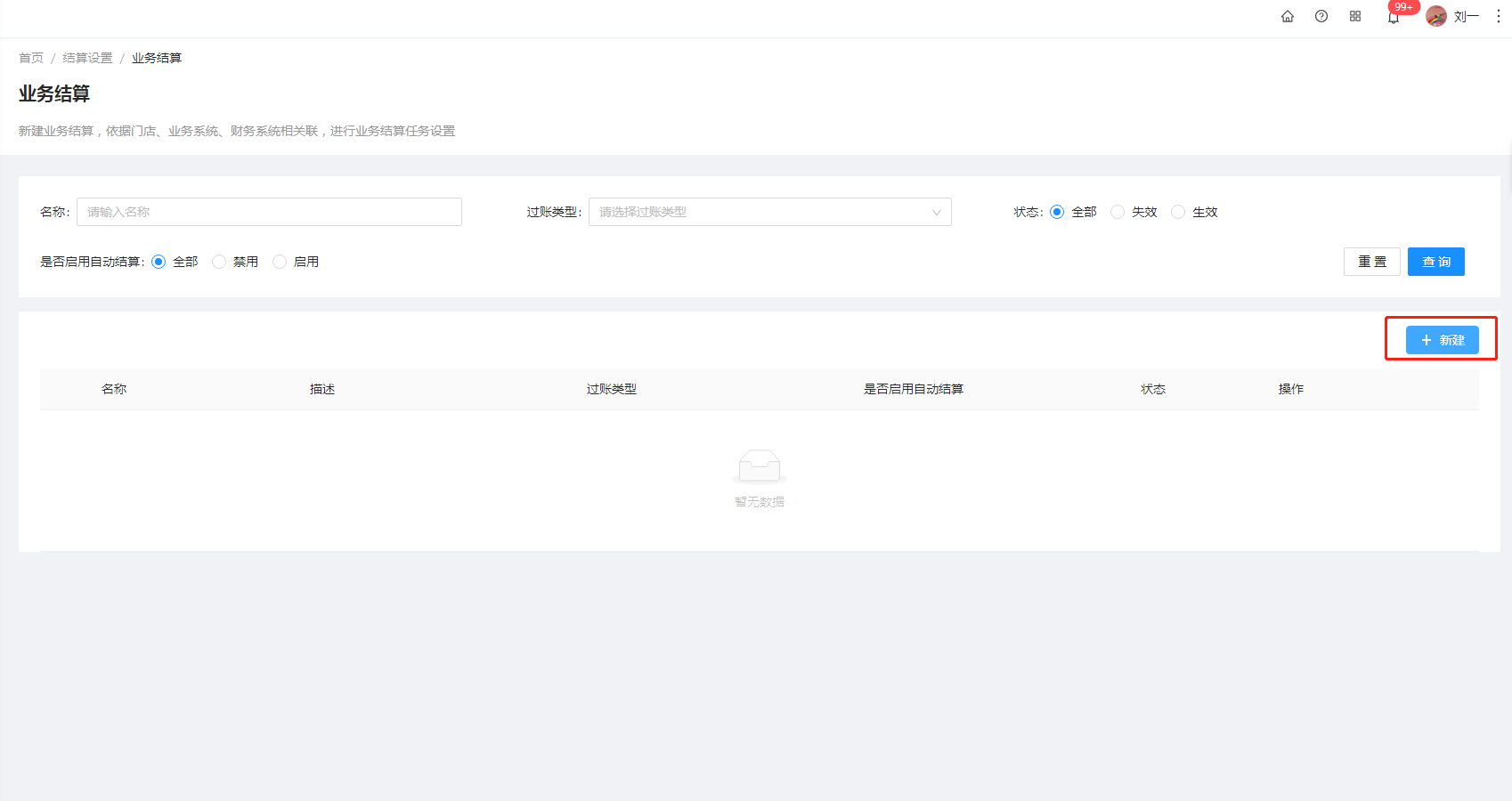Click the 名称 column header
This screenshot has height=801, width=1512.
point(114,389)
